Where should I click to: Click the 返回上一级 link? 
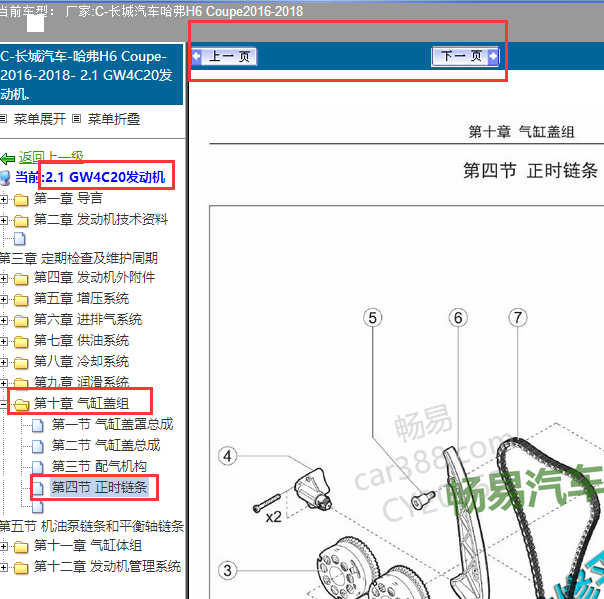(51, 157)
